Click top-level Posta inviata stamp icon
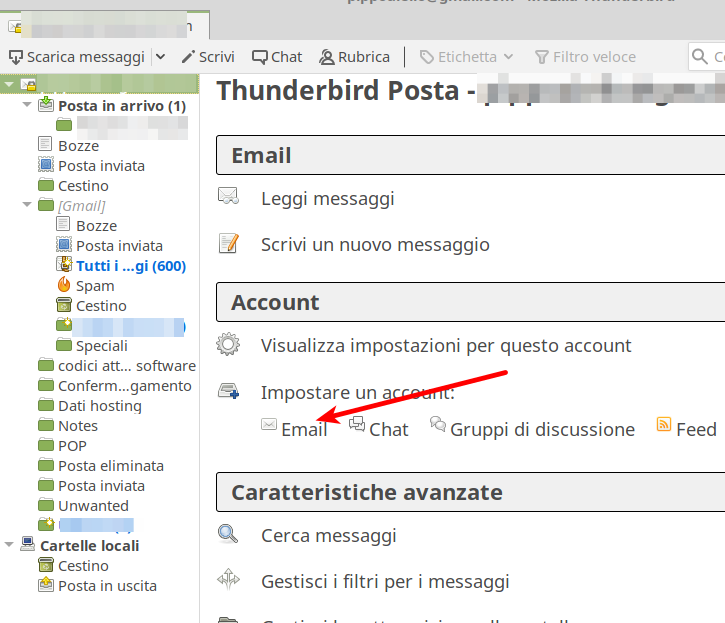 click(x=45, y=164)
